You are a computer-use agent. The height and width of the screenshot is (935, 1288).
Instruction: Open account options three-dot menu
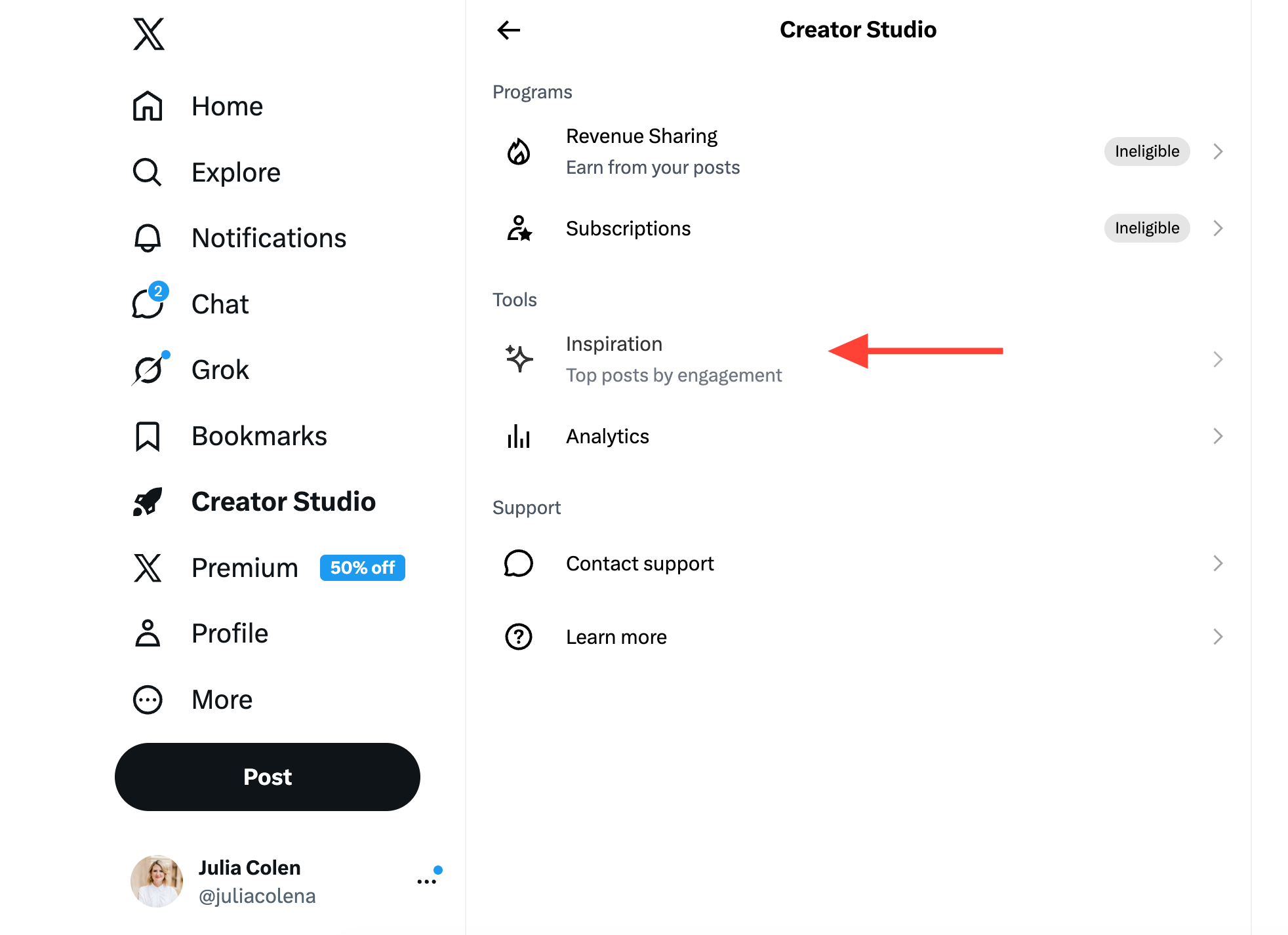coord(426,881)
